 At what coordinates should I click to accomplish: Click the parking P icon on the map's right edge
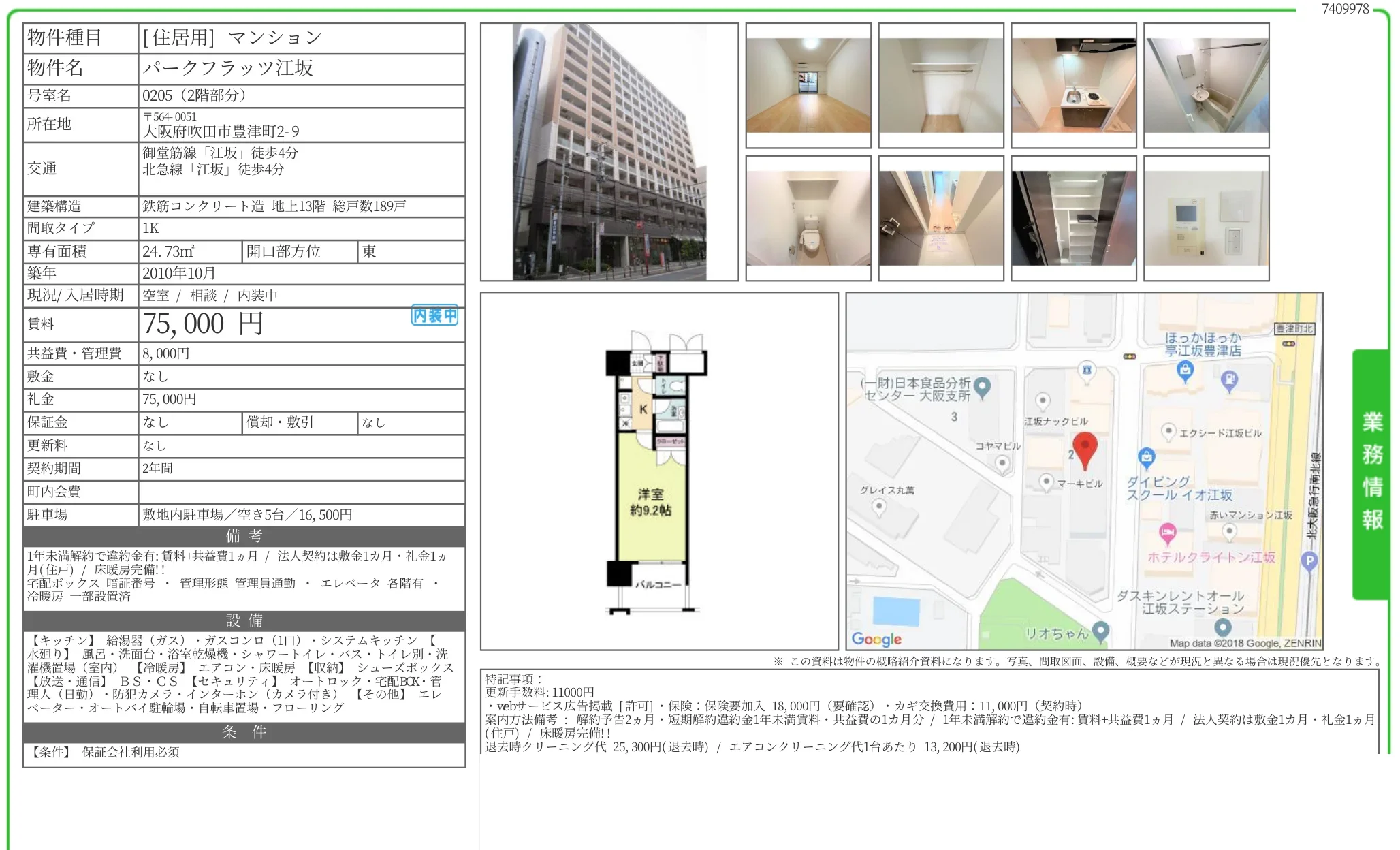[1310, 561]
